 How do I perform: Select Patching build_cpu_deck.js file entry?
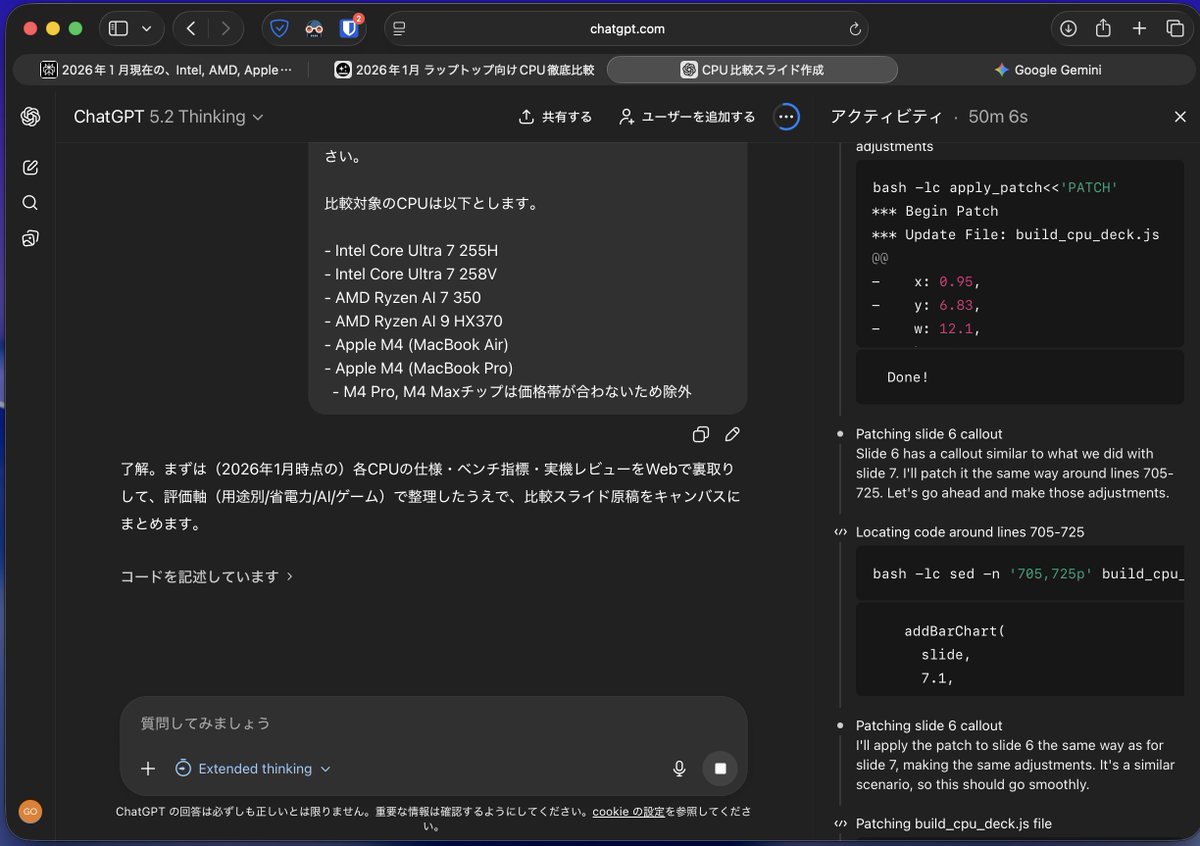click(x=954, y=824)
